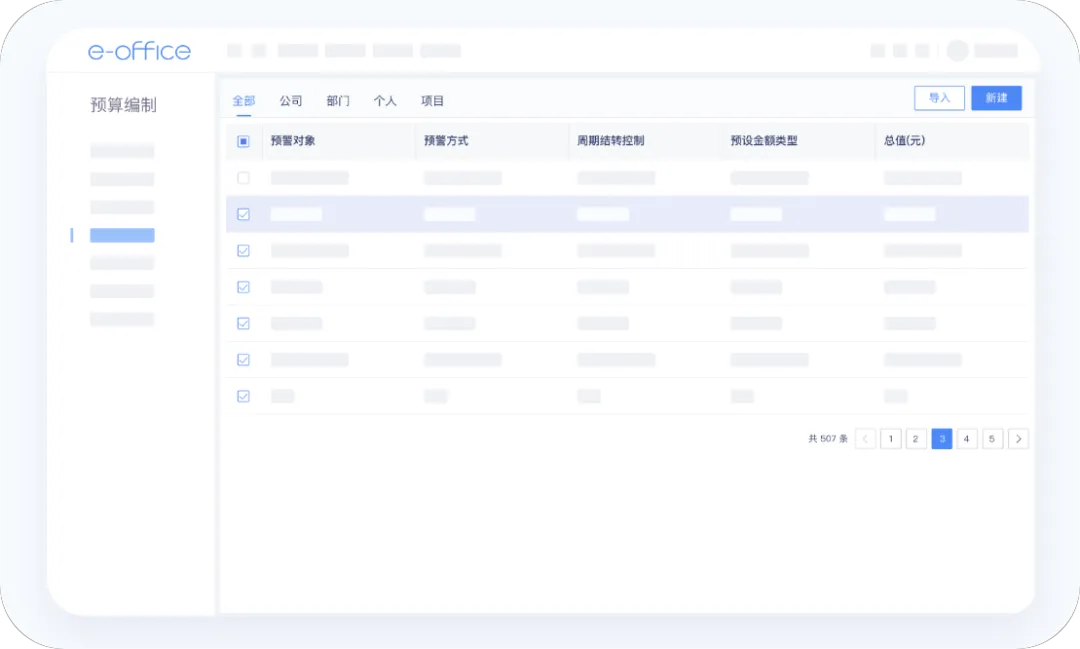Image resolution: width=1080 pixels, height=649 pixels.
Task: Check the unchecked checkbox in first row
Action: [243, 178]
